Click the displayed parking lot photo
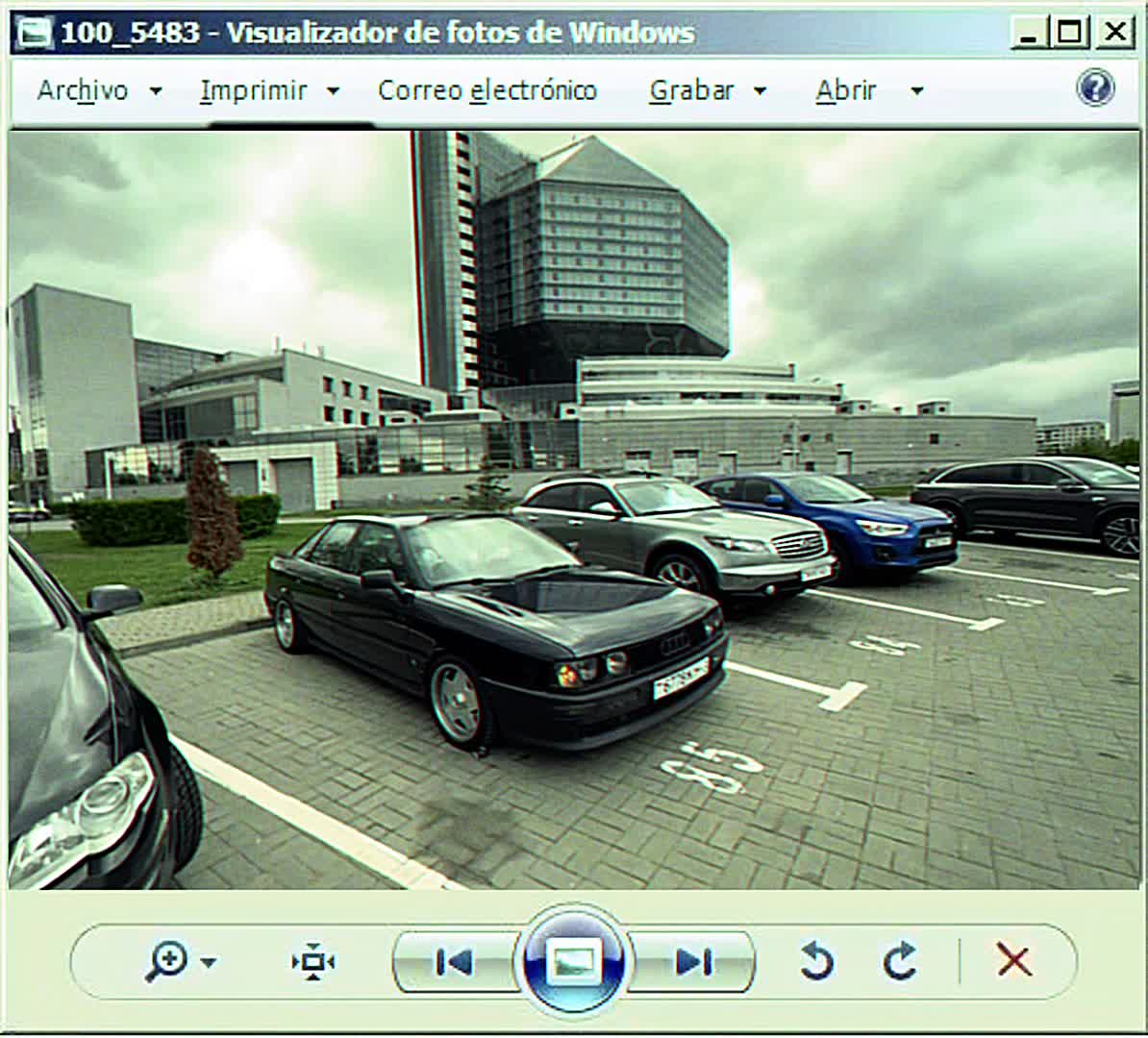The image size is (1148, 1038). 574,510
